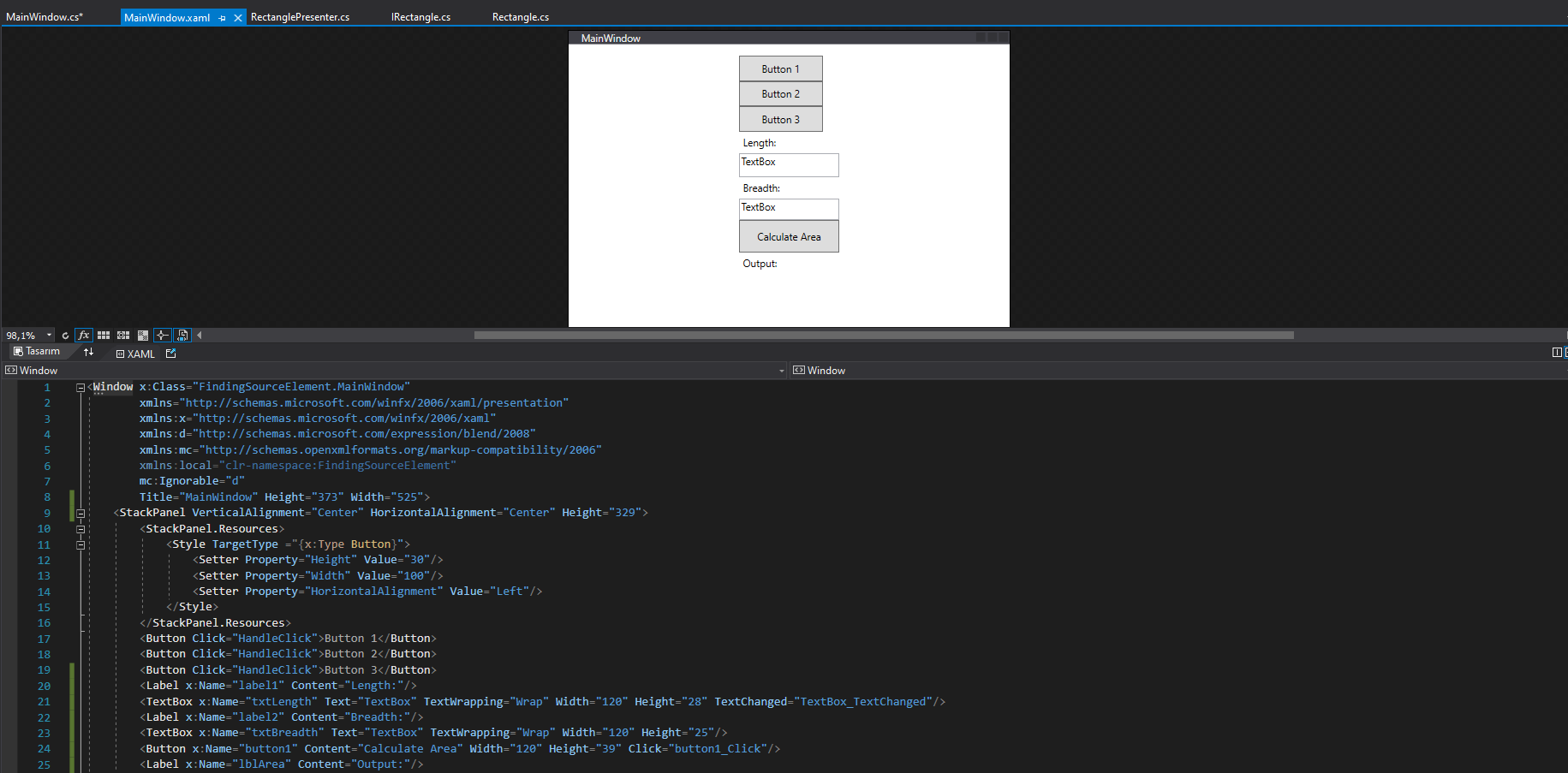Click the Title="MainWindow" attribute on line 8
The width and height of the screenshot is (1568, 773).
199,497
